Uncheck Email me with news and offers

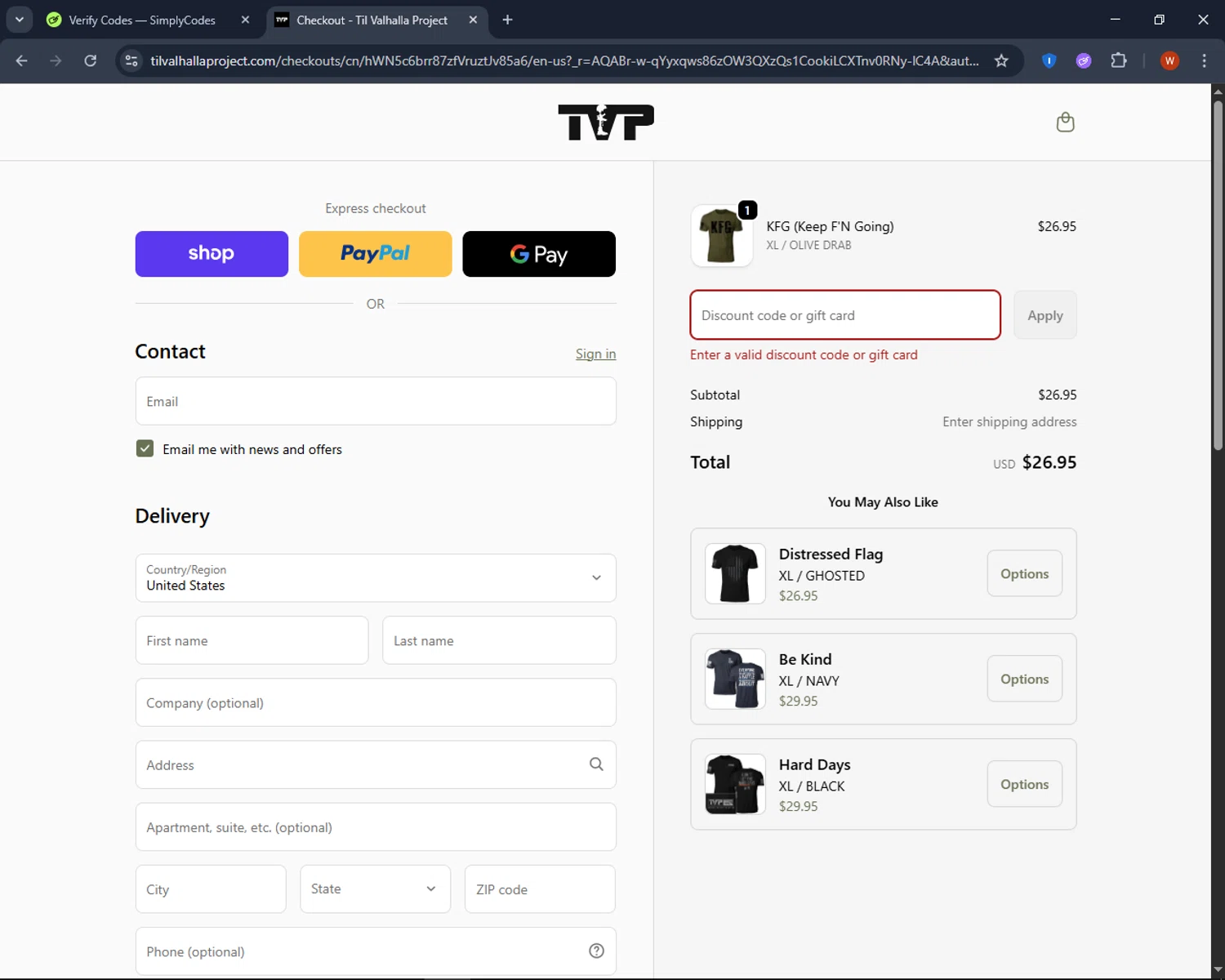145,448
